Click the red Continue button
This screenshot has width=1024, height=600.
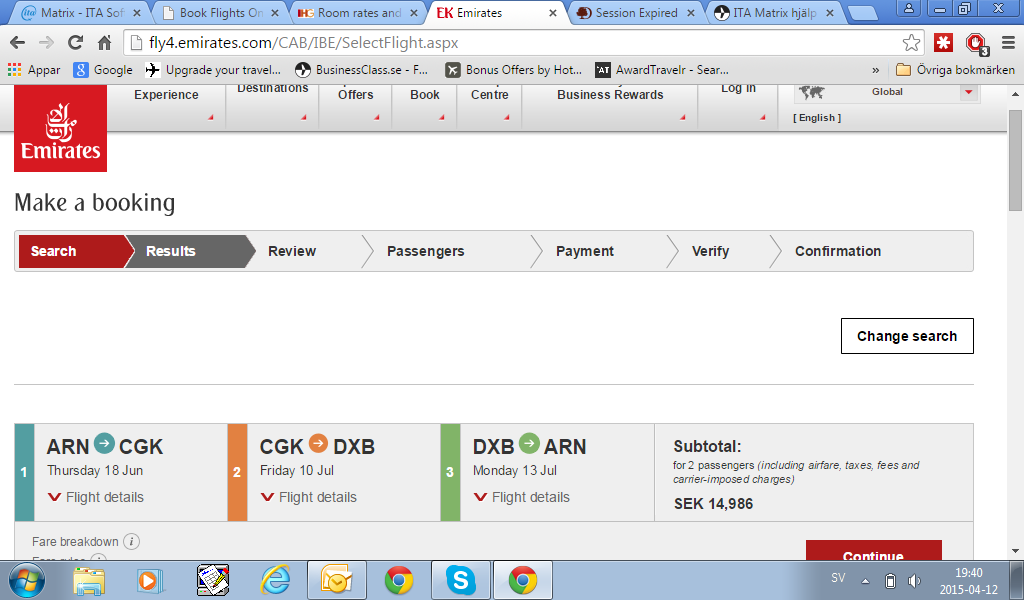pyautogui.click(x=873, y=553)
